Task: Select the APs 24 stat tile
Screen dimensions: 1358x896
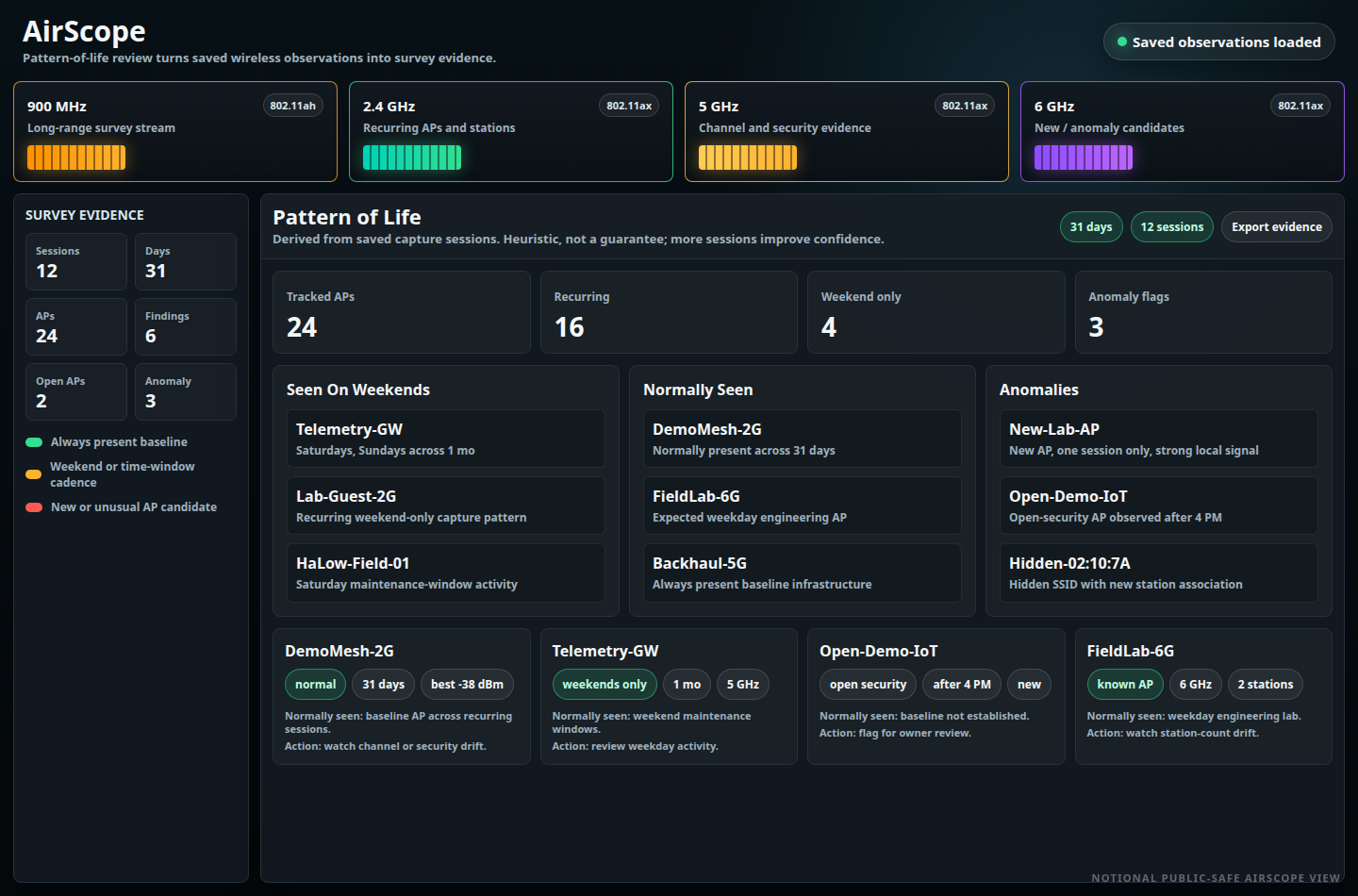Action: (x=76, y=326)
